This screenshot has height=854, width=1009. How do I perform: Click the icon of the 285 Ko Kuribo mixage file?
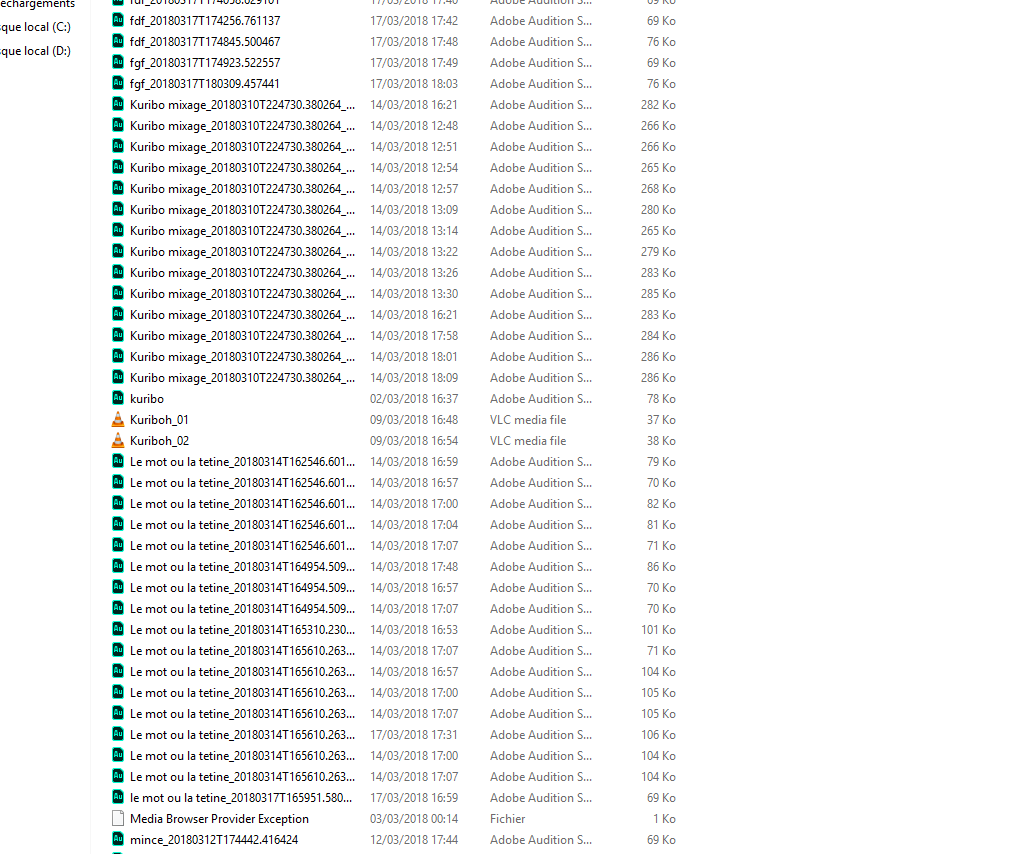[118, 293]
